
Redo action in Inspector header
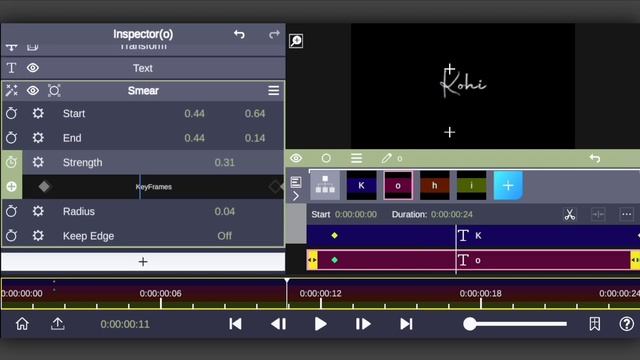pos(274,35)
